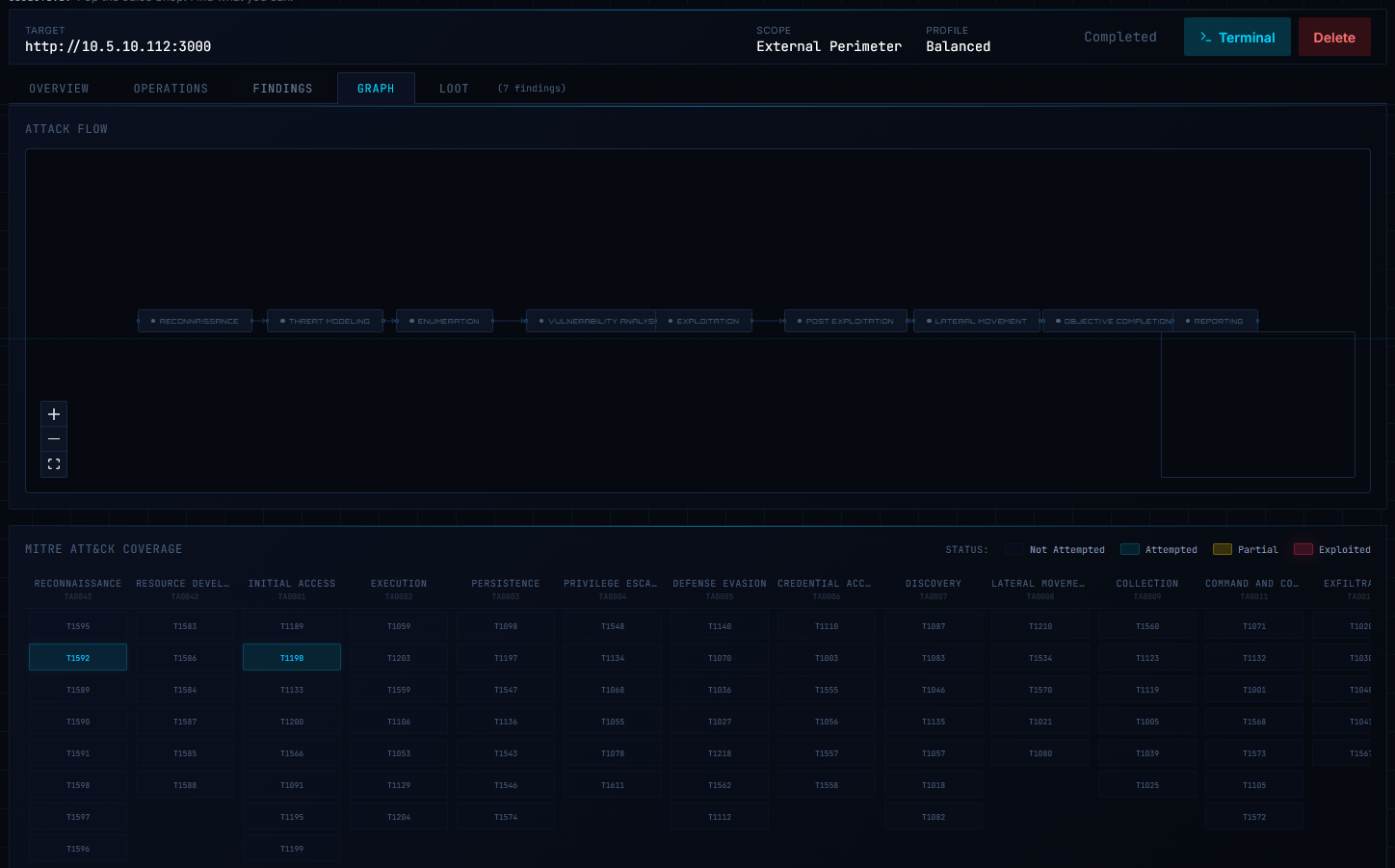Select technique T1204 cell
1395x868 pixels.
pyautogui.click(x=399, y=816)
